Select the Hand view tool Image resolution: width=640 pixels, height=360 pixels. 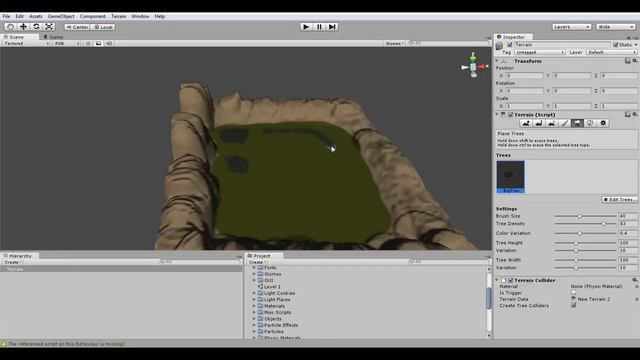pos(11,27)
